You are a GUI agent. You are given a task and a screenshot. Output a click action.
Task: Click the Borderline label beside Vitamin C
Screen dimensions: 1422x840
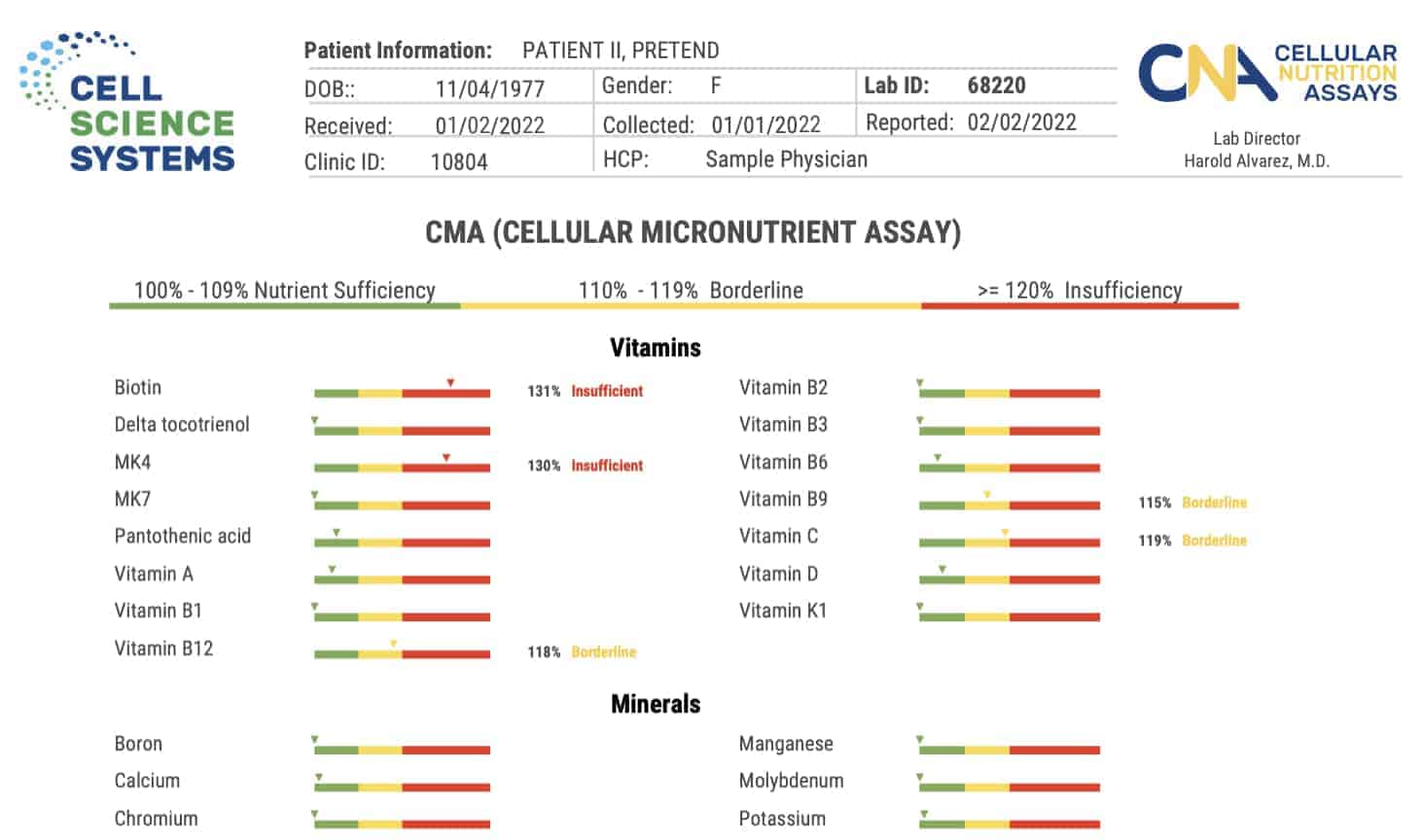(1214, 541)
